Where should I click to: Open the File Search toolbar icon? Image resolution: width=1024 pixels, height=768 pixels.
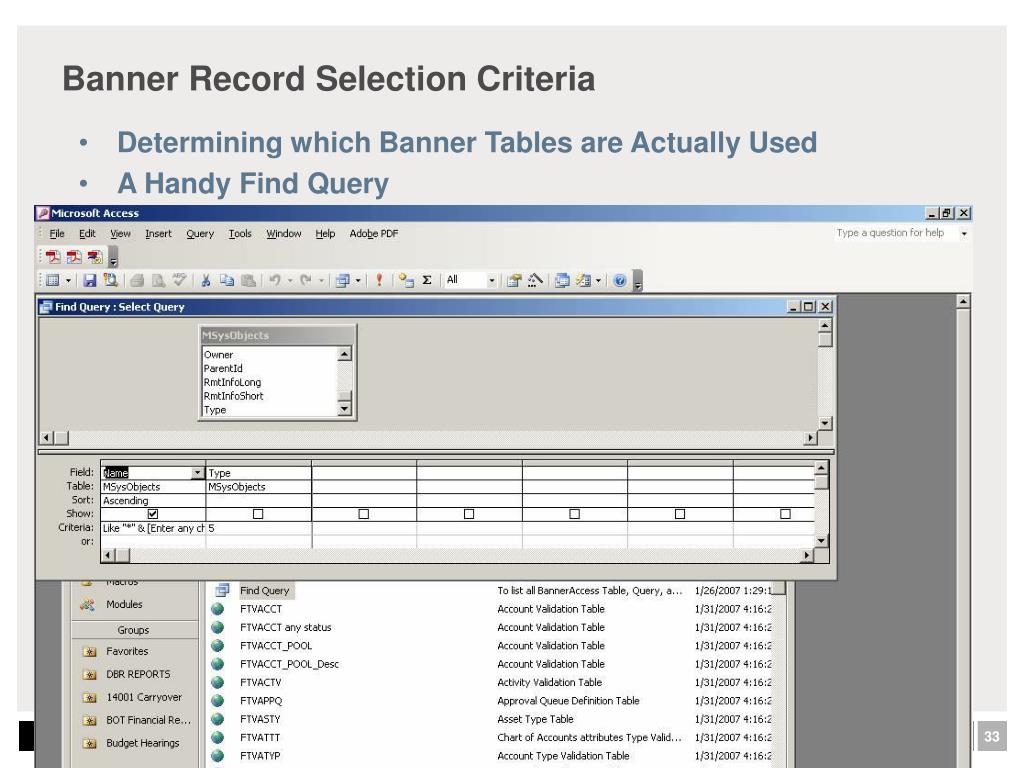[x=110, y=280]
